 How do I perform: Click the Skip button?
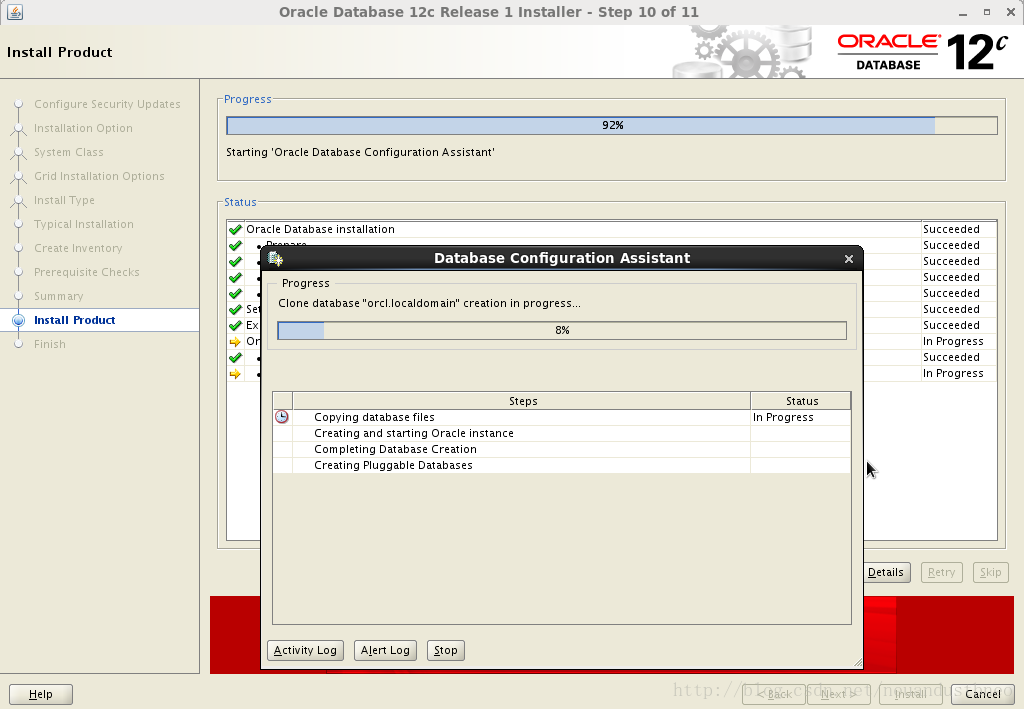990,572
